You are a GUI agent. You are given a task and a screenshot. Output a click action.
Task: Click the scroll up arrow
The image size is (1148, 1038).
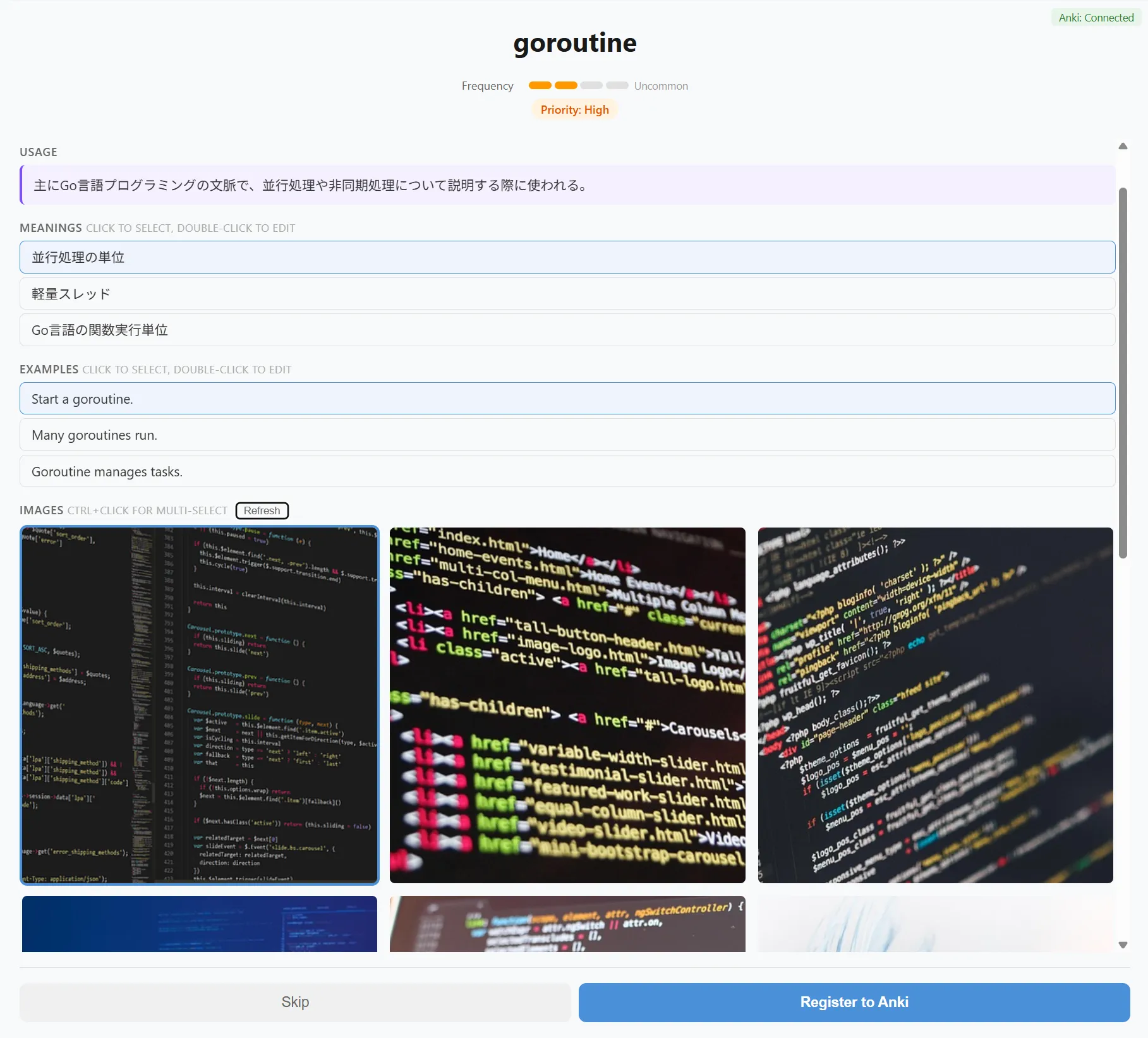click(x=1123, y=146)
